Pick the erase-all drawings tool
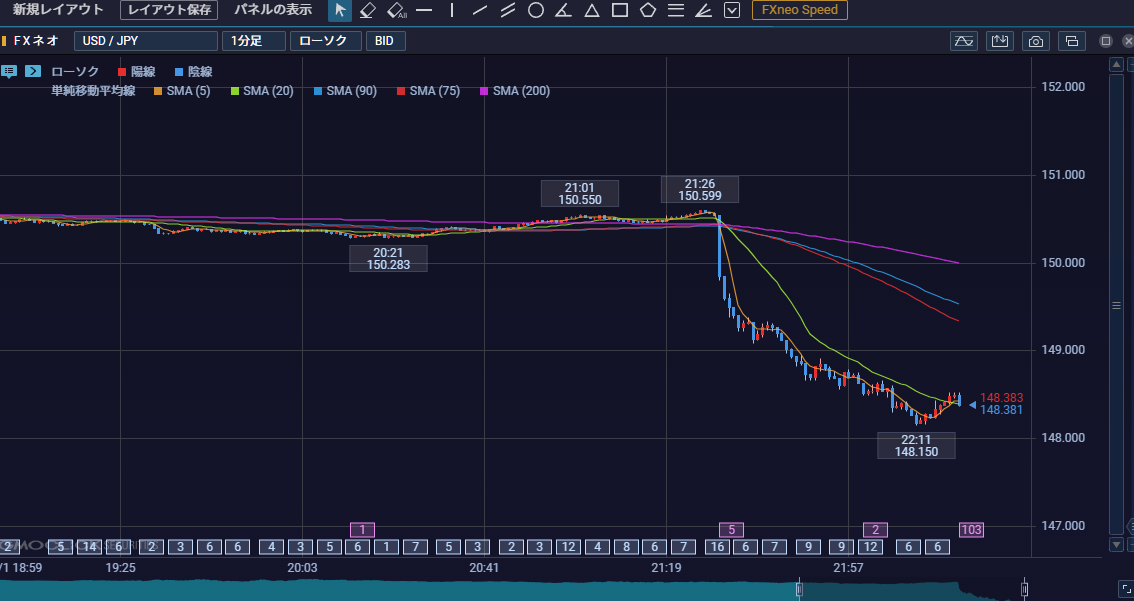 pyautogui.click(x=396, y=10)
